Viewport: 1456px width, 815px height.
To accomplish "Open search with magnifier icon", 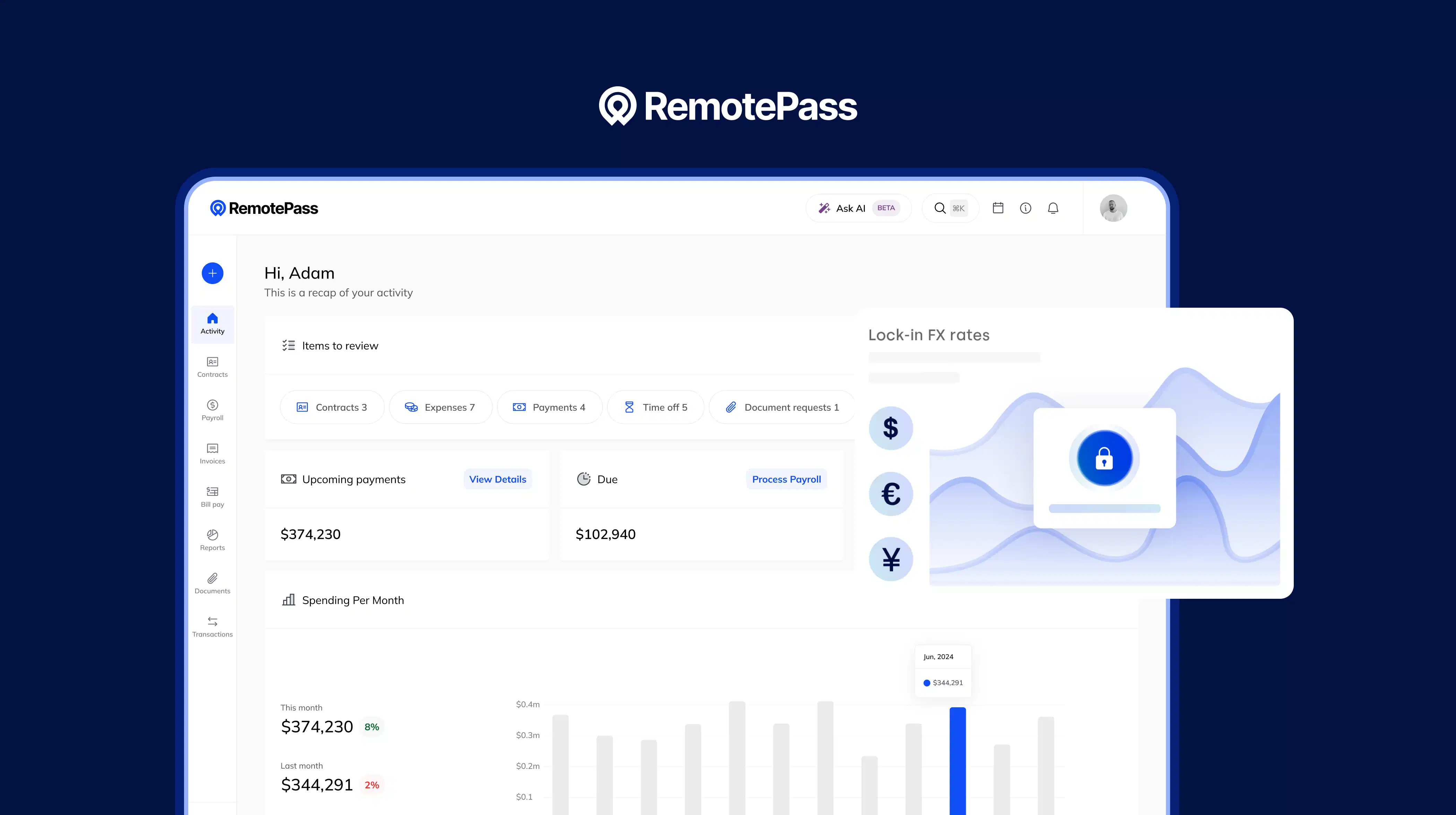I will (940, 208).
